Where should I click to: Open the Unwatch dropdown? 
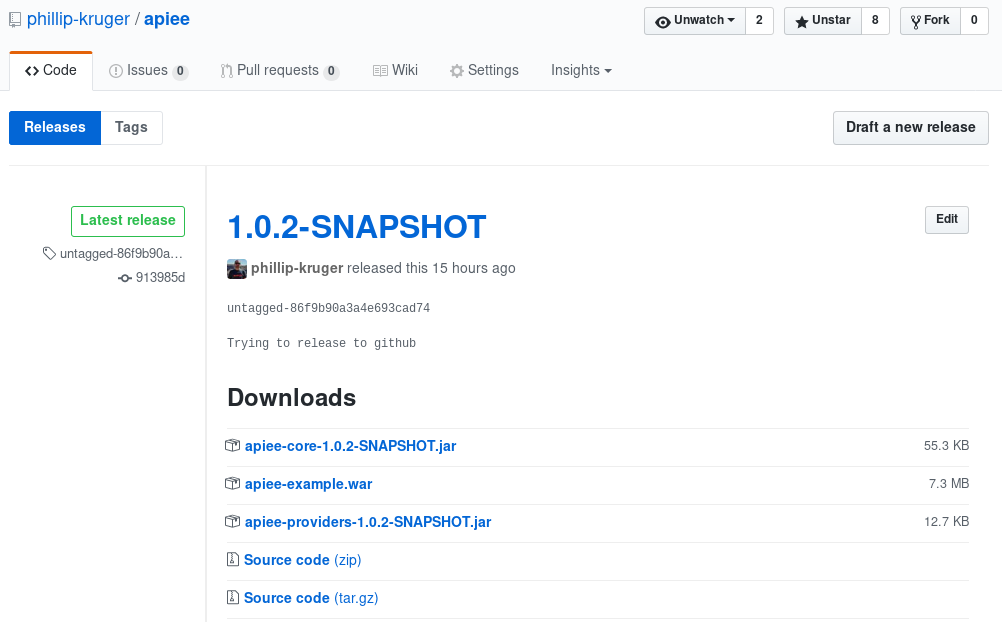point(695,21)
